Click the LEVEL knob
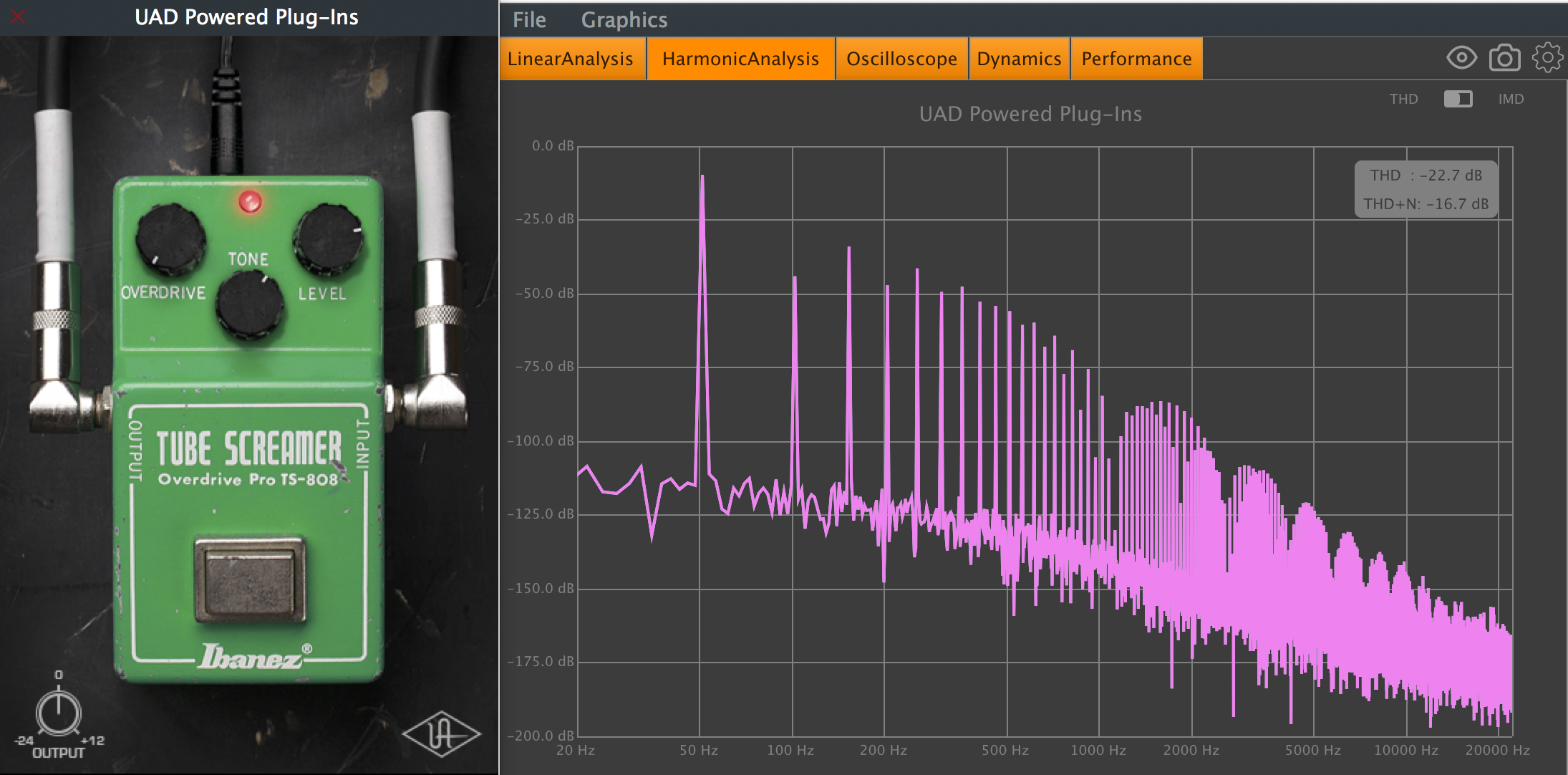This screenshot has width=1568, height=775. [329, 239]
